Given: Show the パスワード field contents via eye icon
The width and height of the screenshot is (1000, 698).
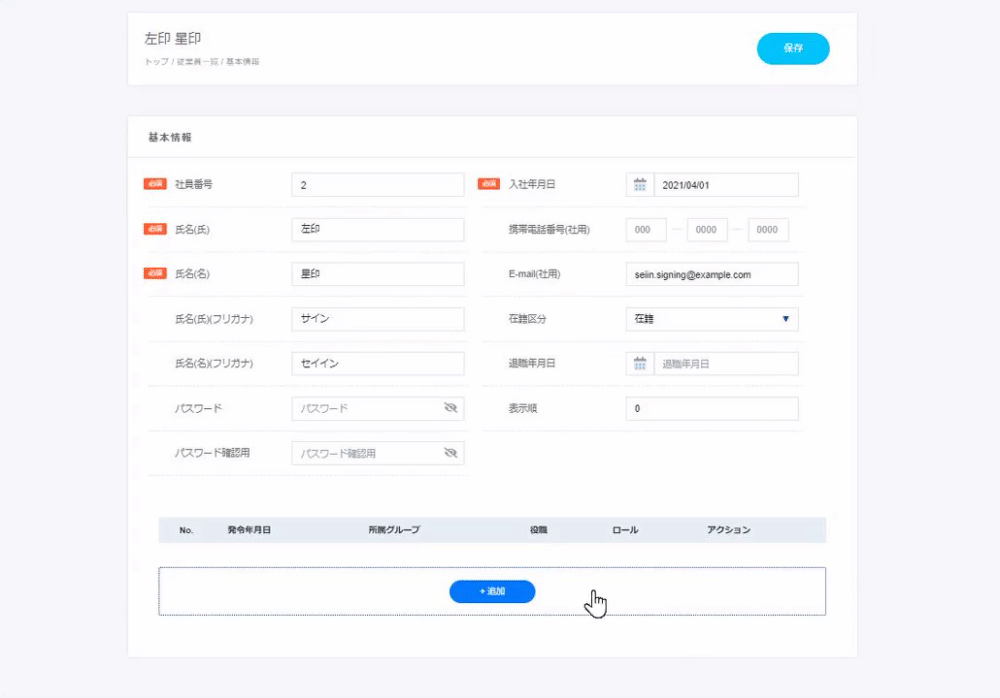Looking at the screenshot, I should point(450,408).
